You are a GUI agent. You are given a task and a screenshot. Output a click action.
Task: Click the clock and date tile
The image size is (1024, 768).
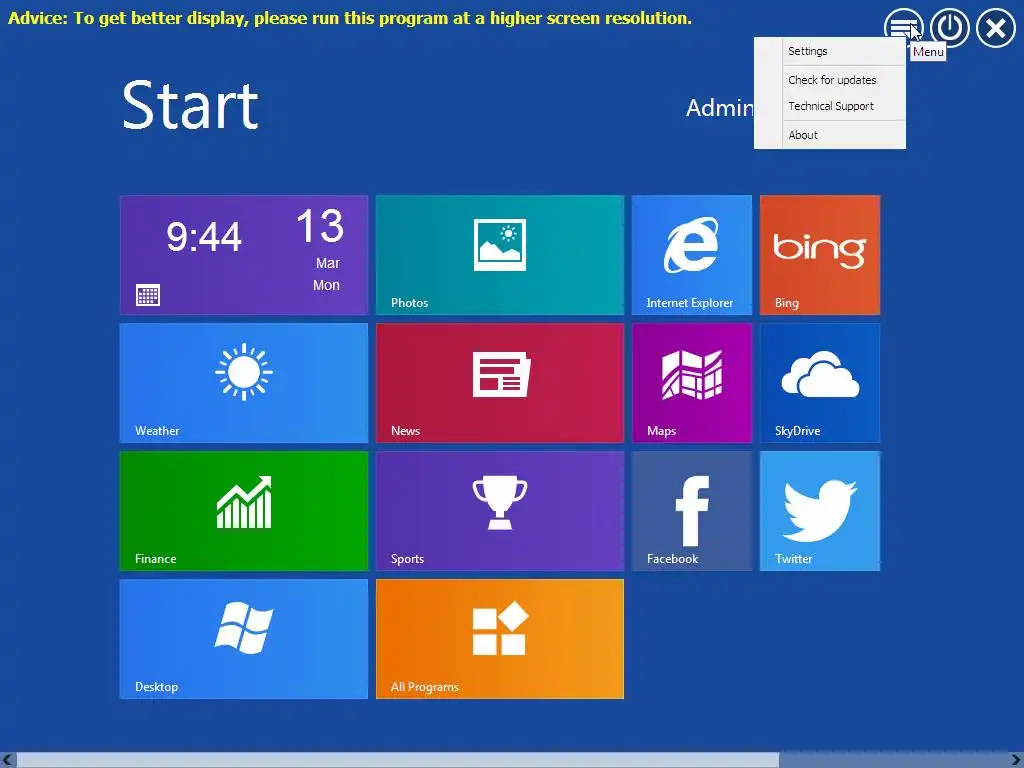point(244,255)
